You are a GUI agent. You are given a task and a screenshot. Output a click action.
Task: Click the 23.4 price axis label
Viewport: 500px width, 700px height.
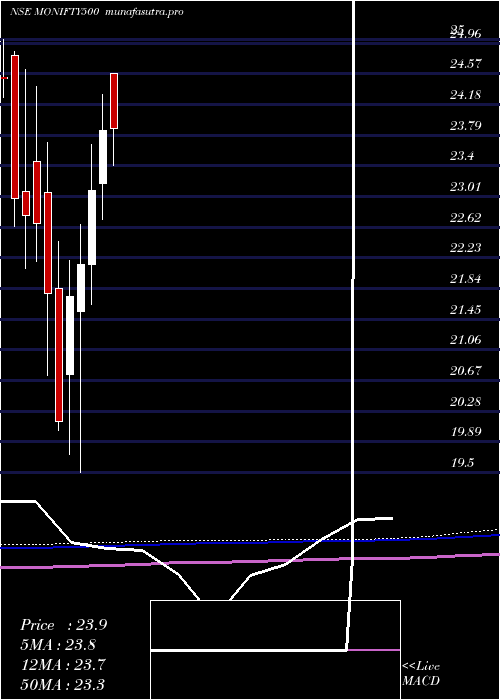click(462, 156)
